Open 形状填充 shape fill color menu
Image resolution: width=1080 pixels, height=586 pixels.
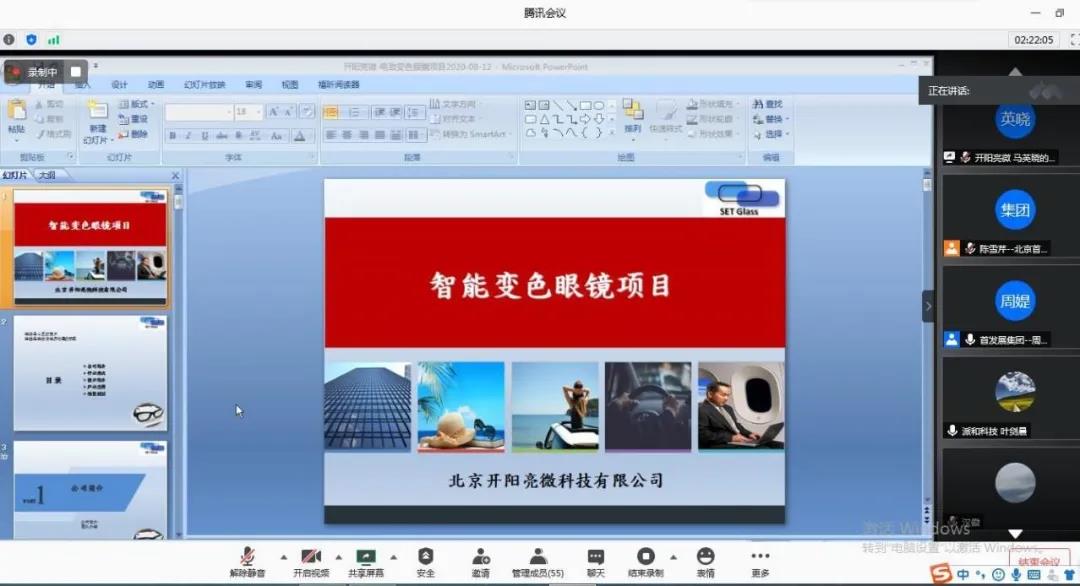[x=712, y=104]
